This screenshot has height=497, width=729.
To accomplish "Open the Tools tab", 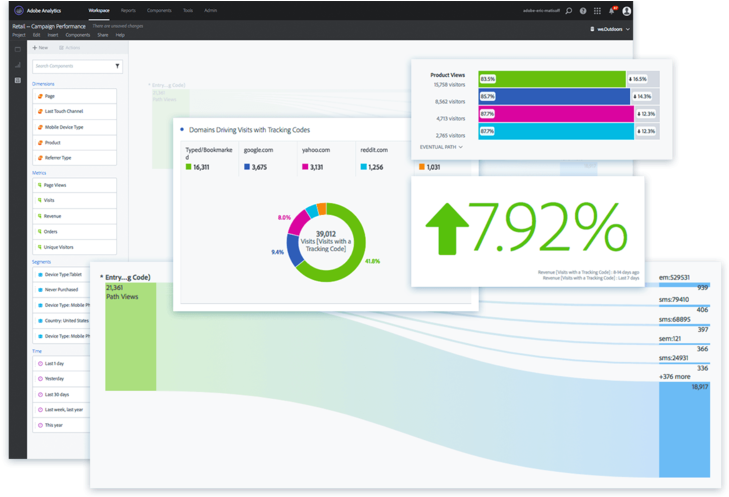I will click(x=188, y=10).
